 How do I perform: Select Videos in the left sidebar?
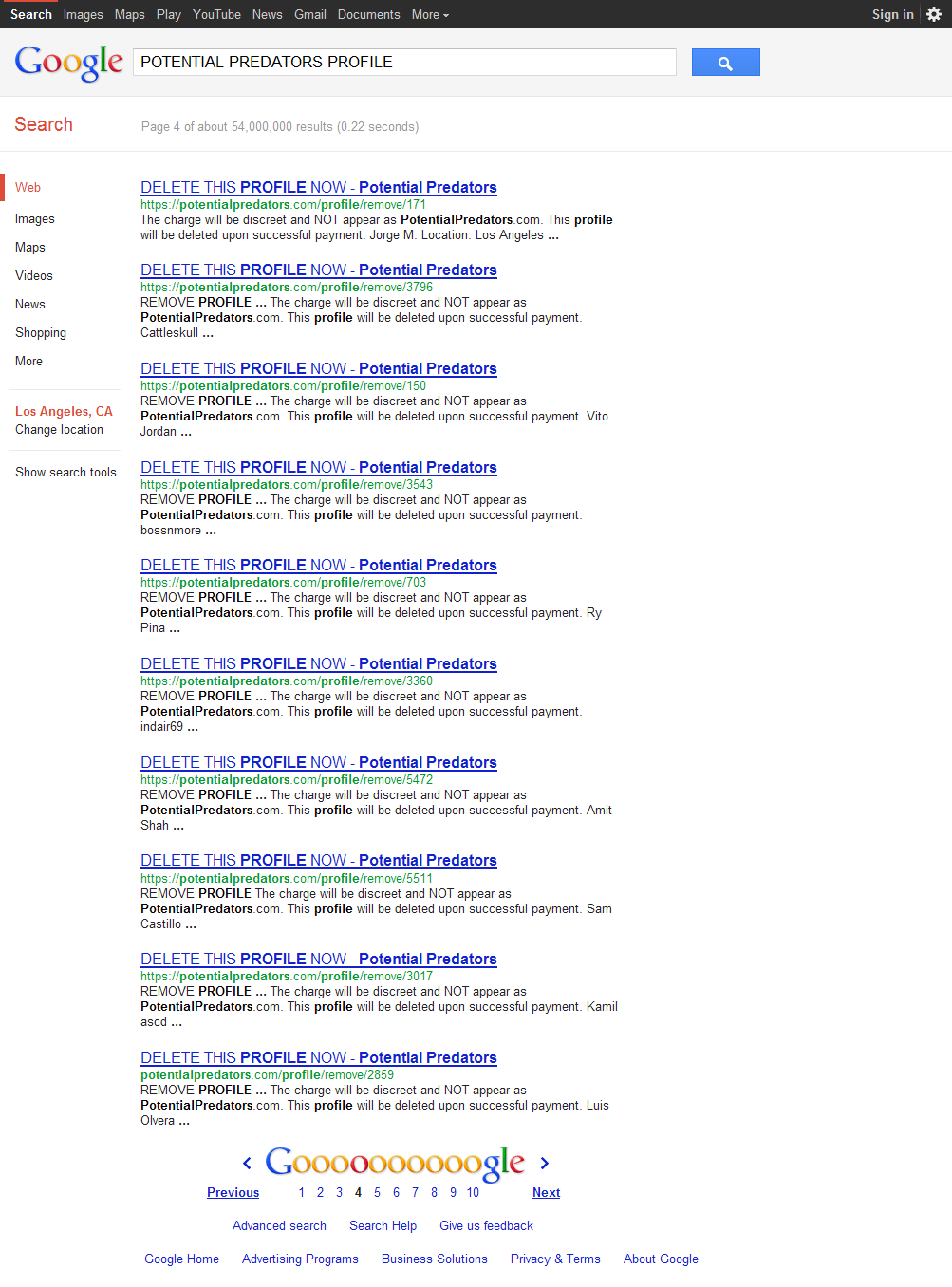[x=34, y=275]
